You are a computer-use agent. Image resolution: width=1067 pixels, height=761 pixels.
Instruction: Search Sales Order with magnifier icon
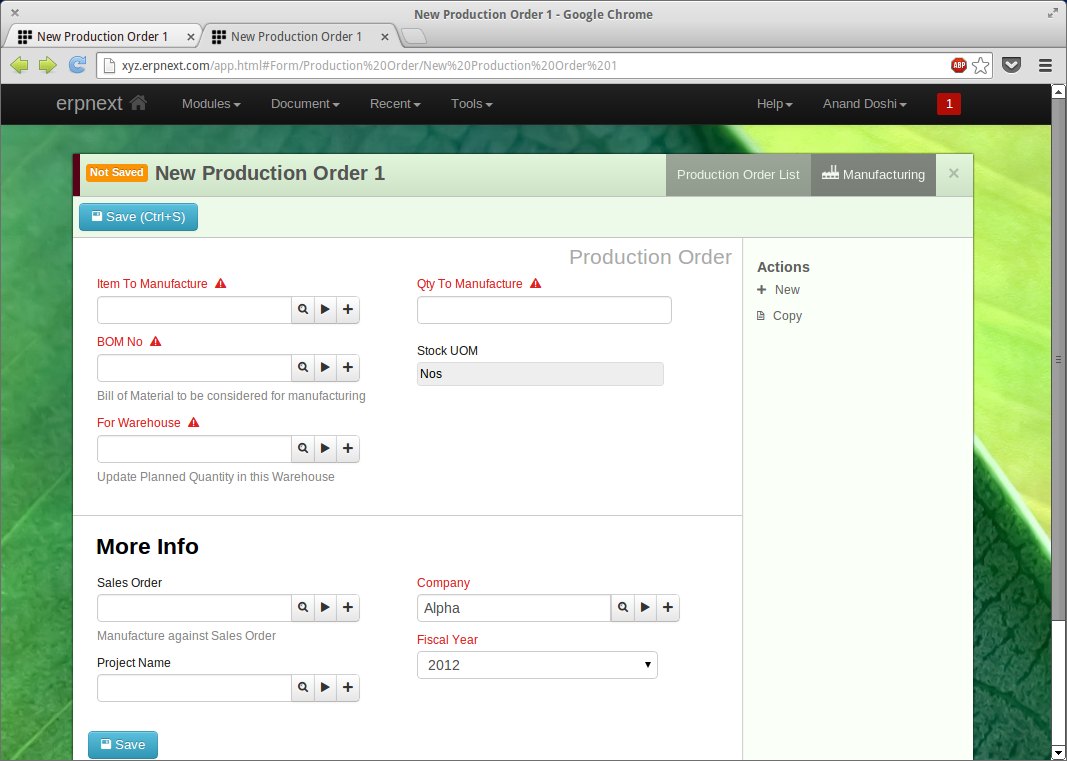(303, 608)
